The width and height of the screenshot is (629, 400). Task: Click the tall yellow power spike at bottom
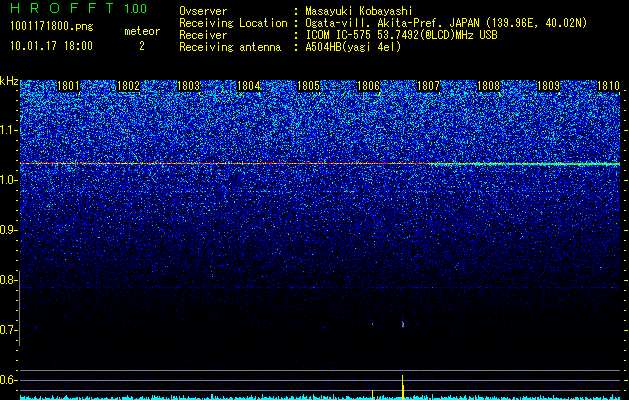[402, 387]
